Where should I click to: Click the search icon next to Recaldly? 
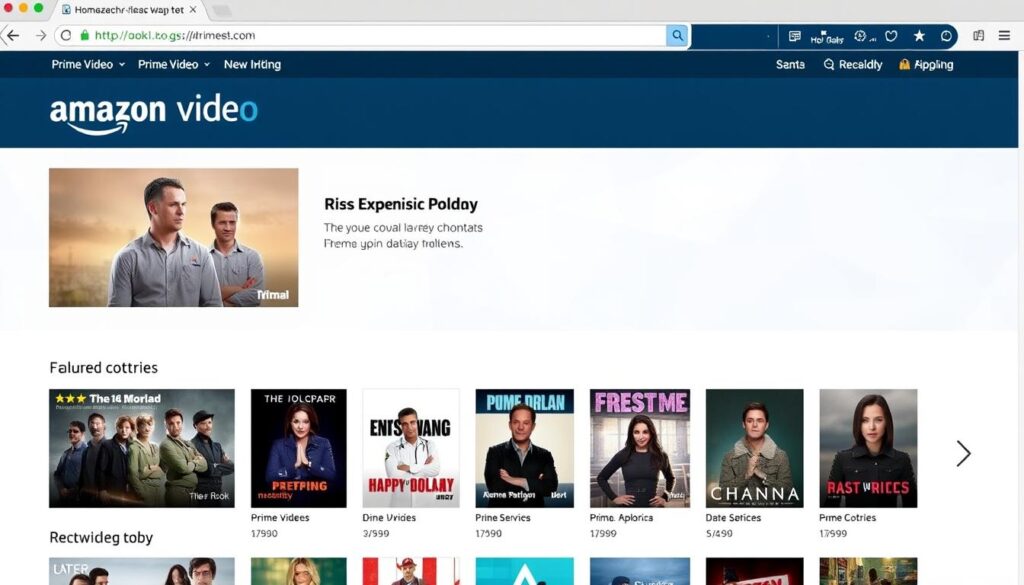coord(829,64)
